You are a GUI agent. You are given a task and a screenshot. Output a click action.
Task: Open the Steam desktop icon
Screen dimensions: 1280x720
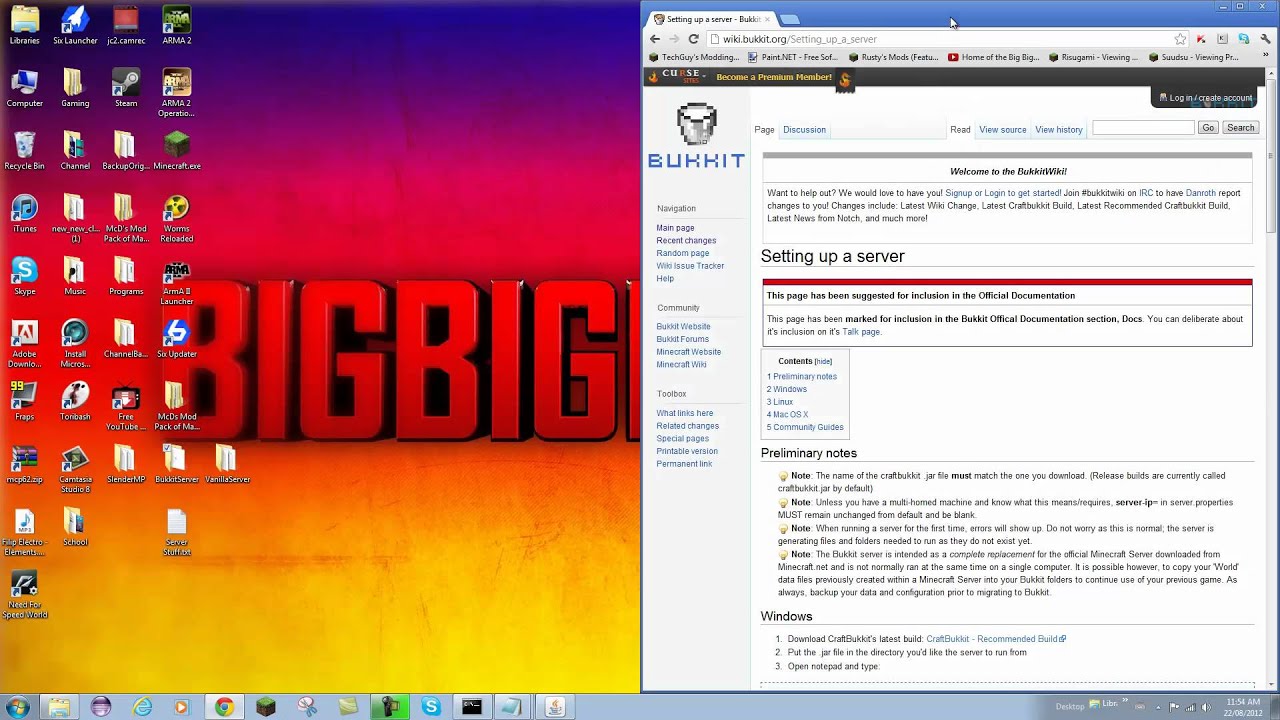(x=126, y=89)
